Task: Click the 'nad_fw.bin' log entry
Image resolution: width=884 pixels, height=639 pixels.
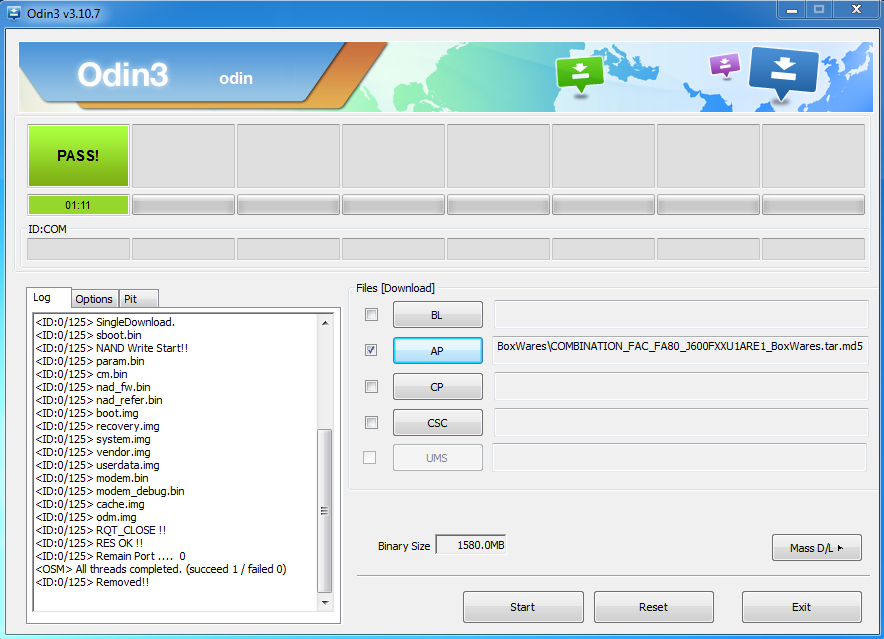Action: click(x=93, y=387)
